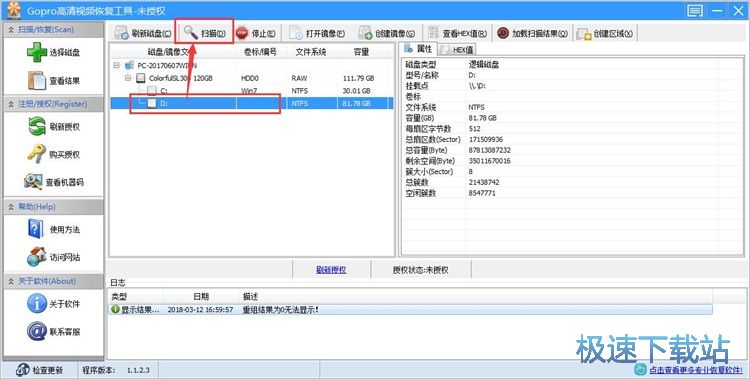Click the RAW file system cell
The height and width of the screenshot is (379, 750).
point(299,78)
